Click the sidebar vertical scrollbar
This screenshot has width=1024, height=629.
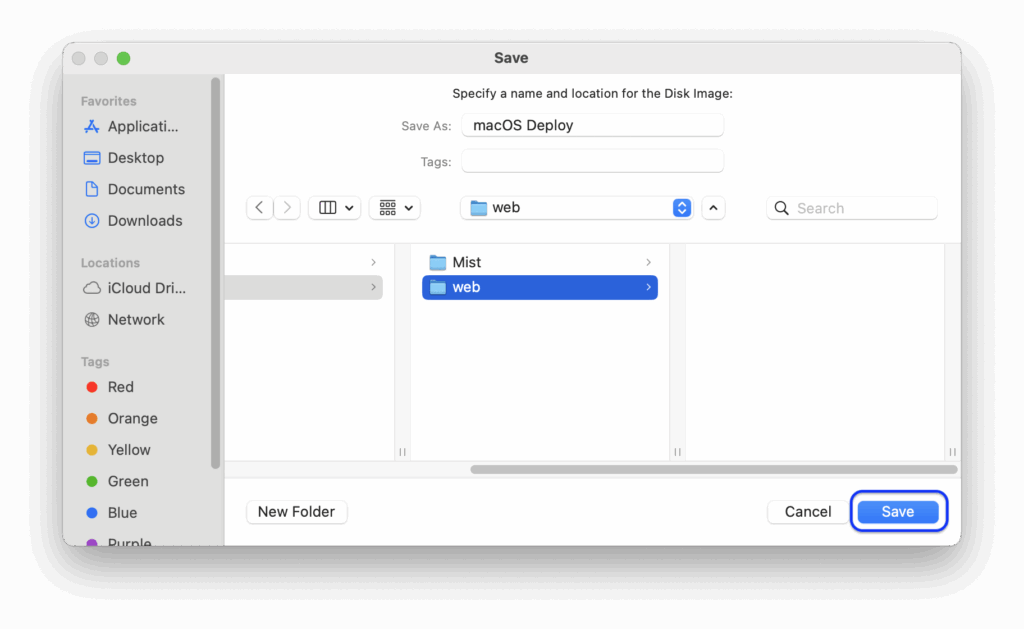pyautogui.click(x=216, y=273)
